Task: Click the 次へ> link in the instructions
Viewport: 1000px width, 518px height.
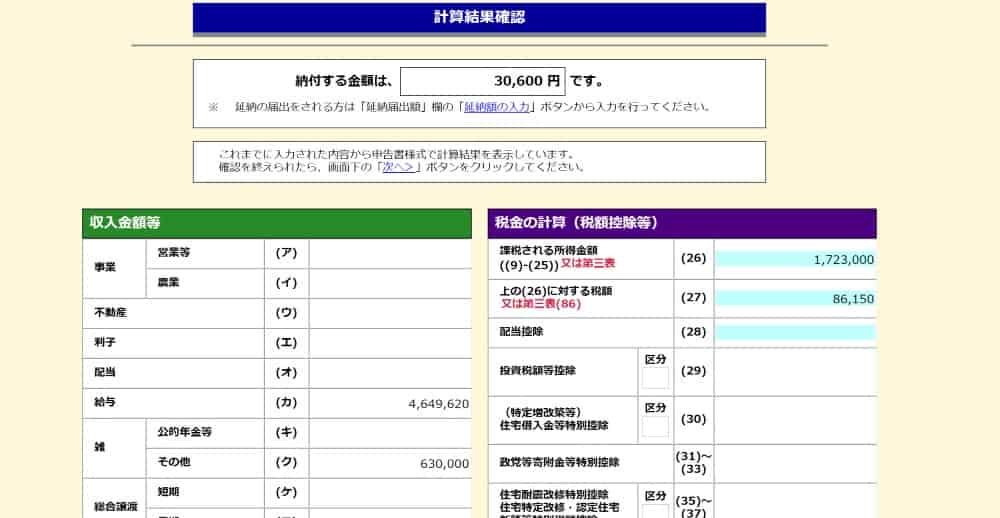Action: pos(399,167)
